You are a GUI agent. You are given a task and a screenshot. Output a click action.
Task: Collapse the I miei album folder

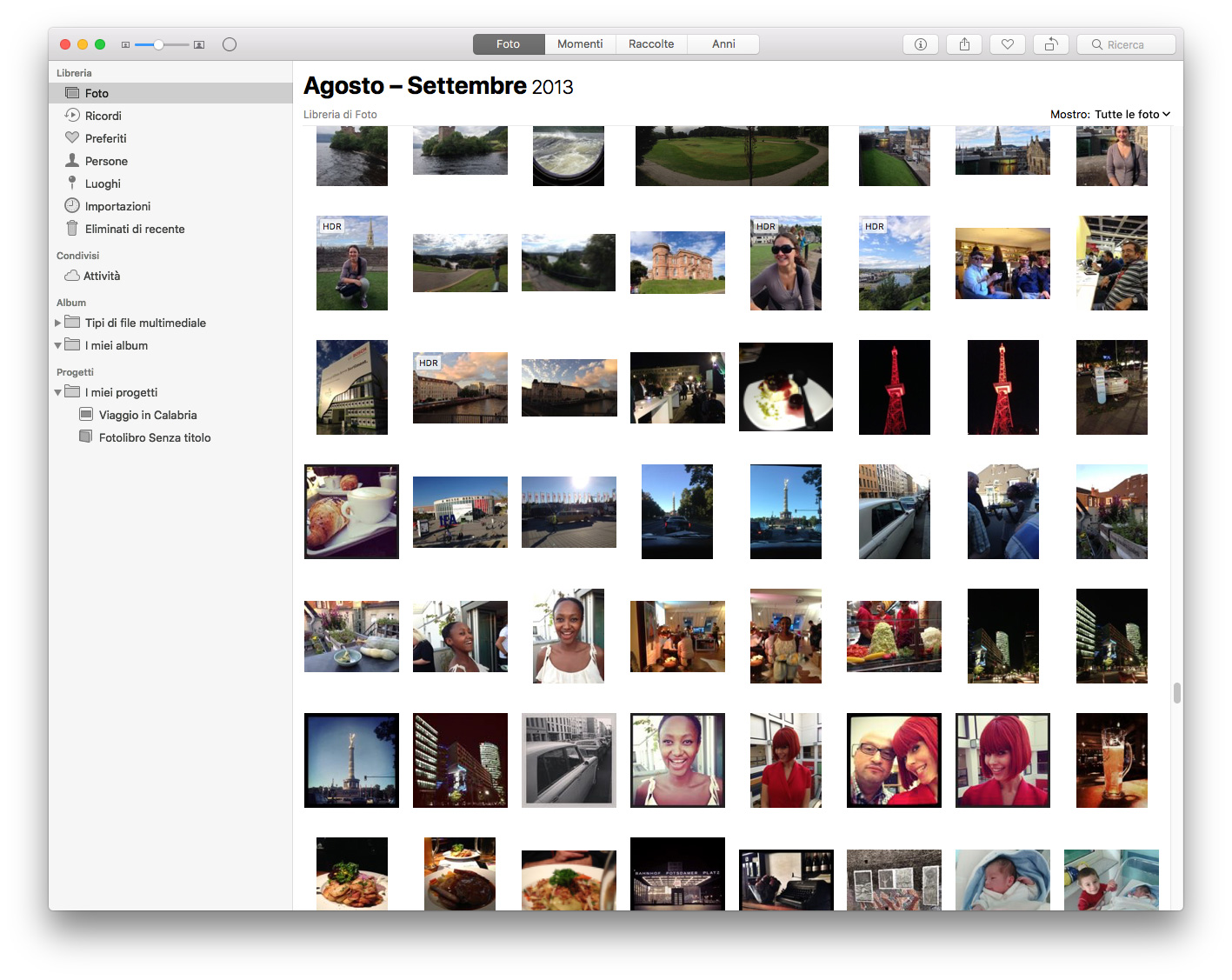tap(58, 345)
